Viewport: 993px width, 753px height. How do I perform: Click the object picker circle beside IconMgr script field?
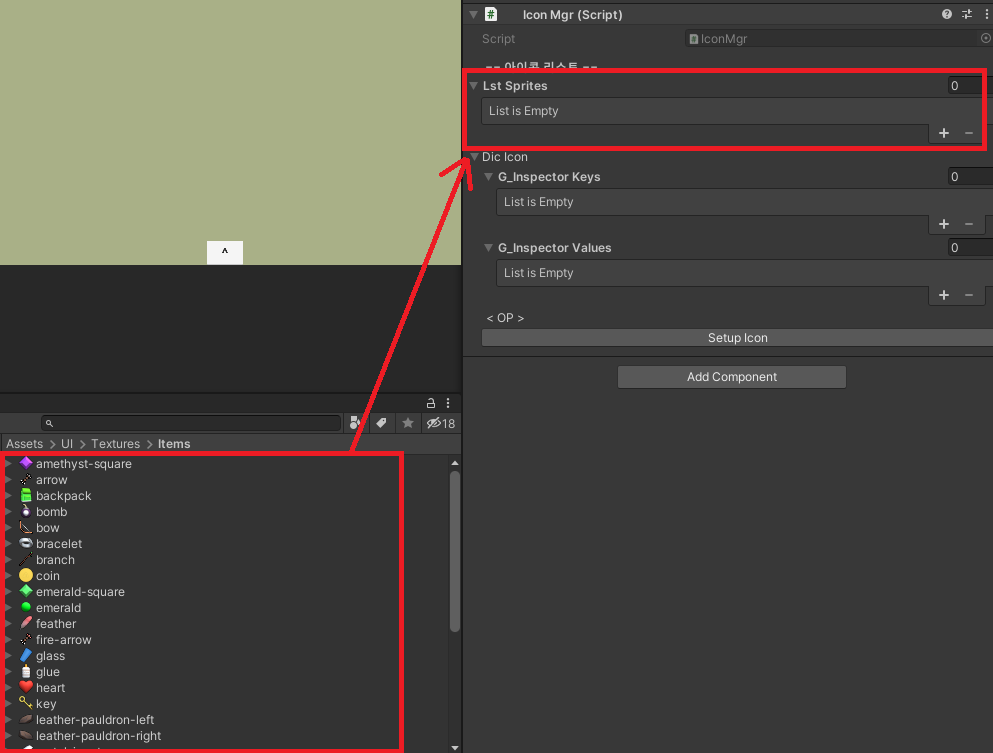pos(984,38)
